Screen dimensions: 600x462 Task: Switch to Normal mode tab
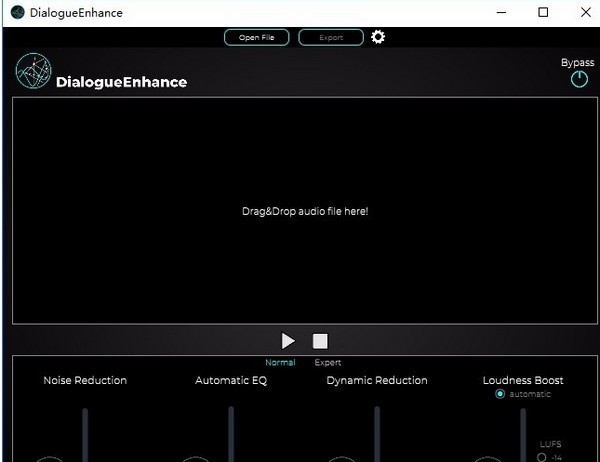[280, 362]
